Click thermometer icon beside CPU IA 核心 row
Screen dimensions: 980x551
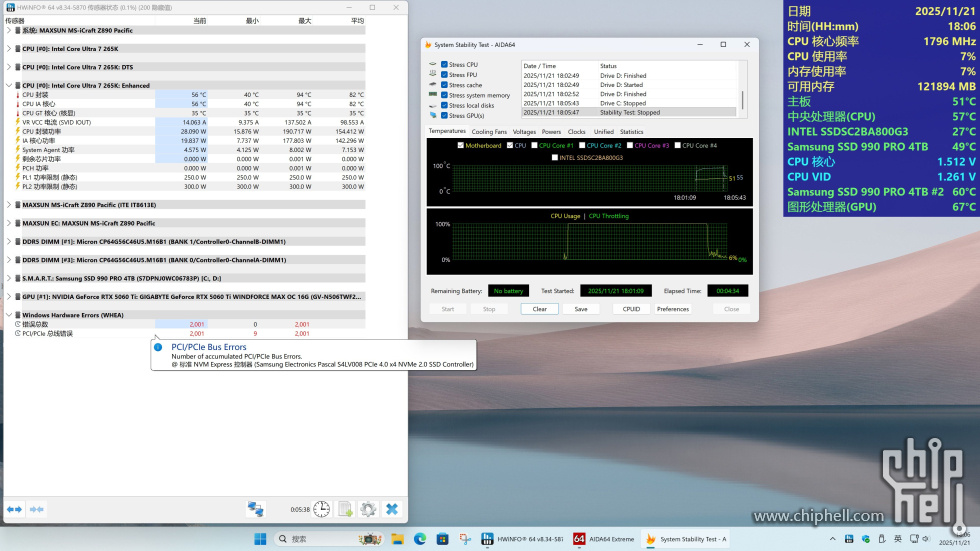point(18,104)
